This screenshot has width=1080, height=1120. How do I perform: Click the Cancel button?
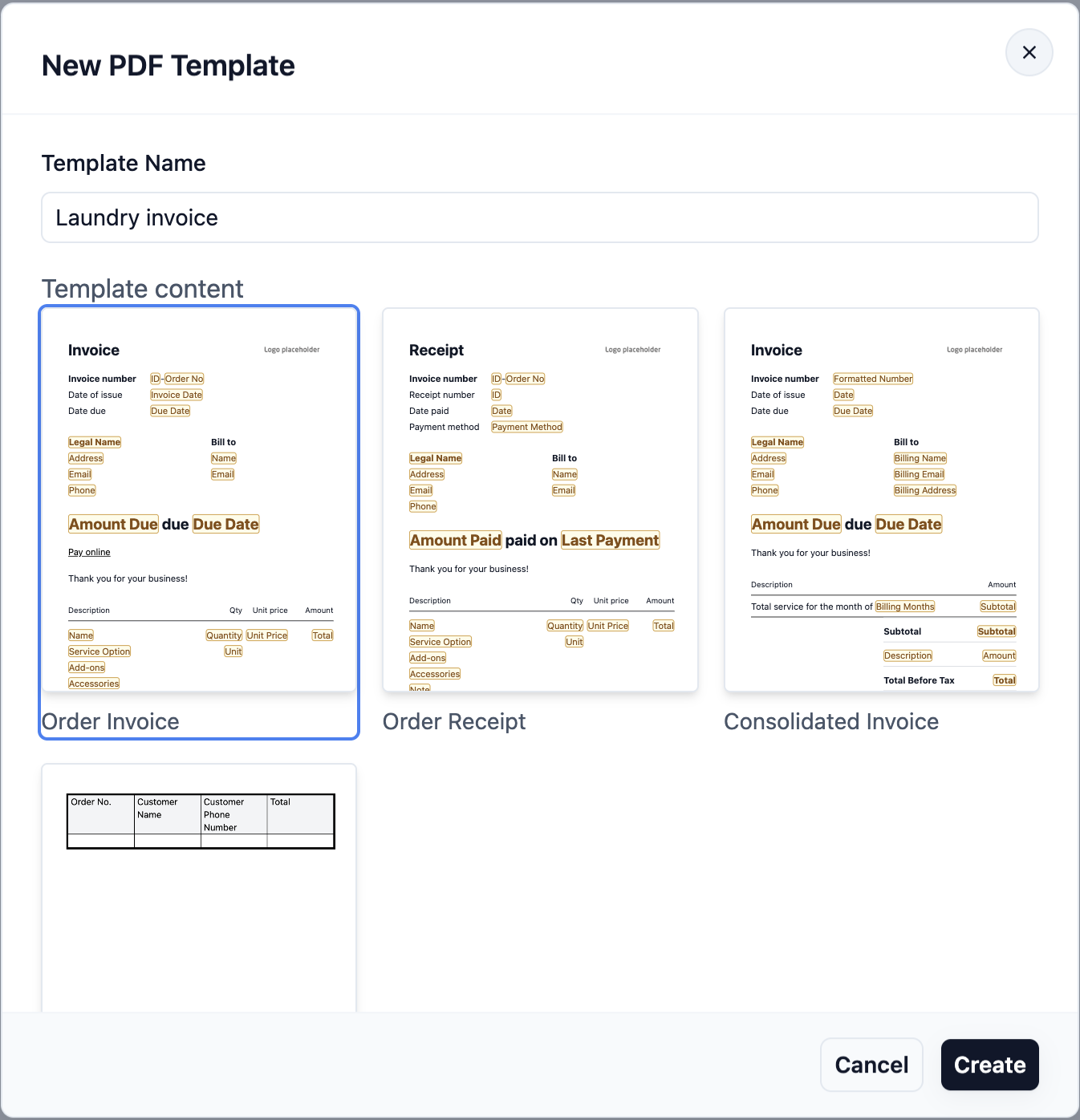pyautogui.click(x=871, y=1065)
